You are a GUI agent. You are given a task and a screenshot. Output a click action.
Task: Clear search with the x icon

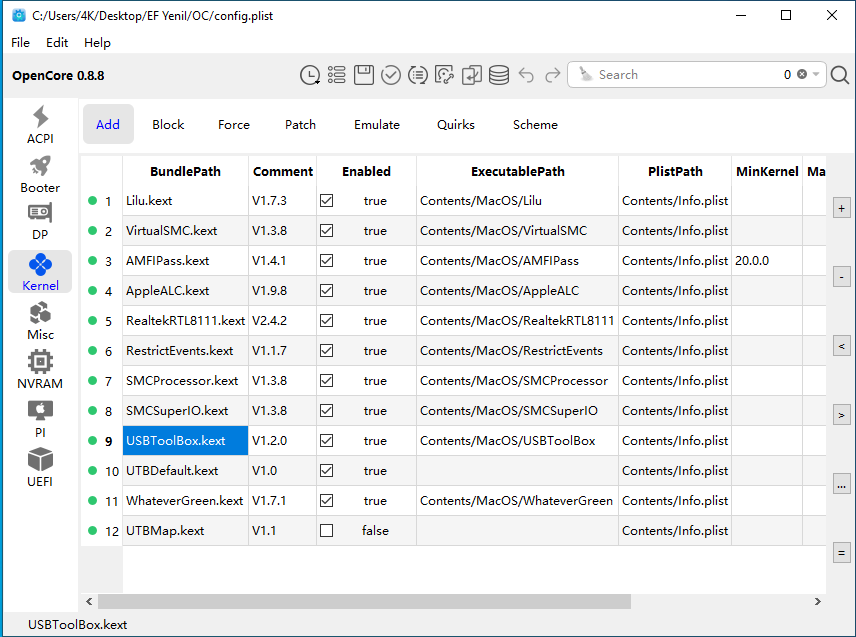click(801, 74)
